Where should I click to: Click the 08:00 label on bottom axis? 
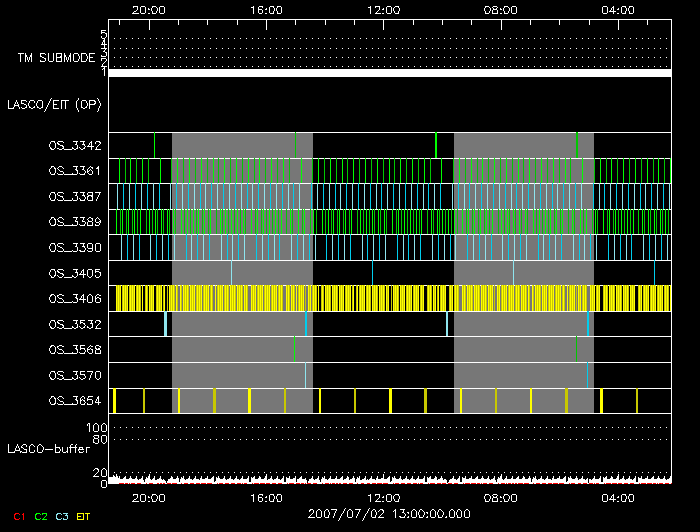pyautogui.click(x=500, y=497)
